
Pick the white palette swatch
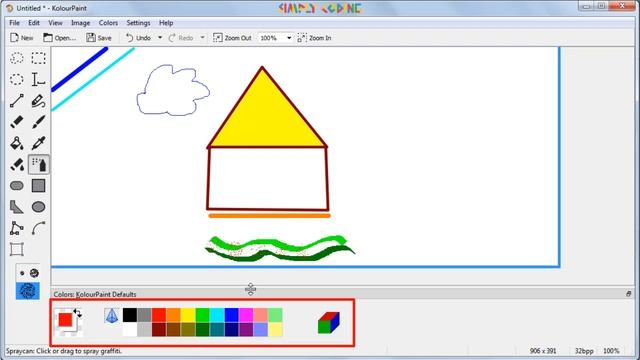tap(130, 329)
